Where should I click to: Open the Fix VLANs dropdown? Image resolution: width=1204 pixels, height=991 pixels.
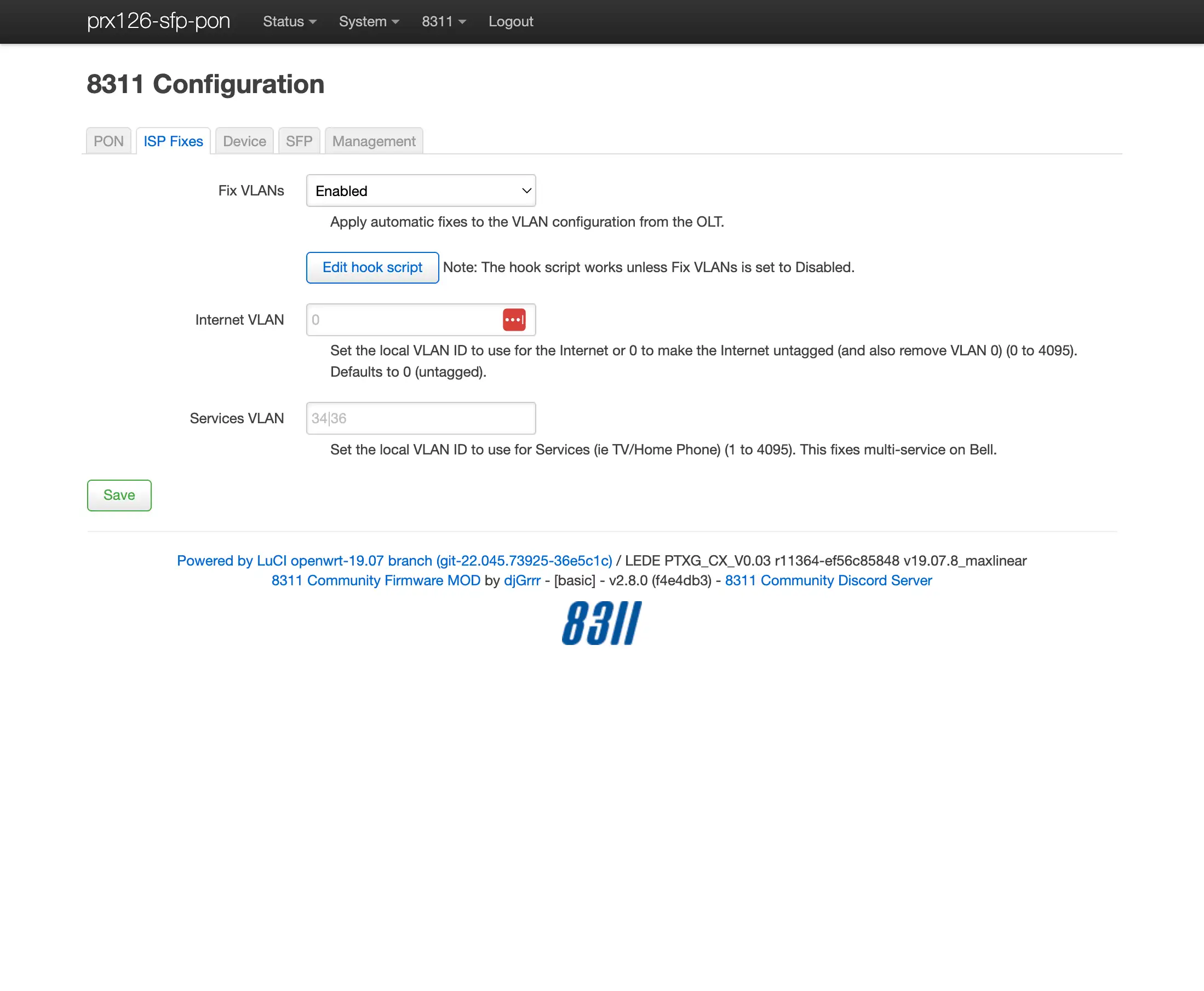pyautogui.click(x=421, y=191)
